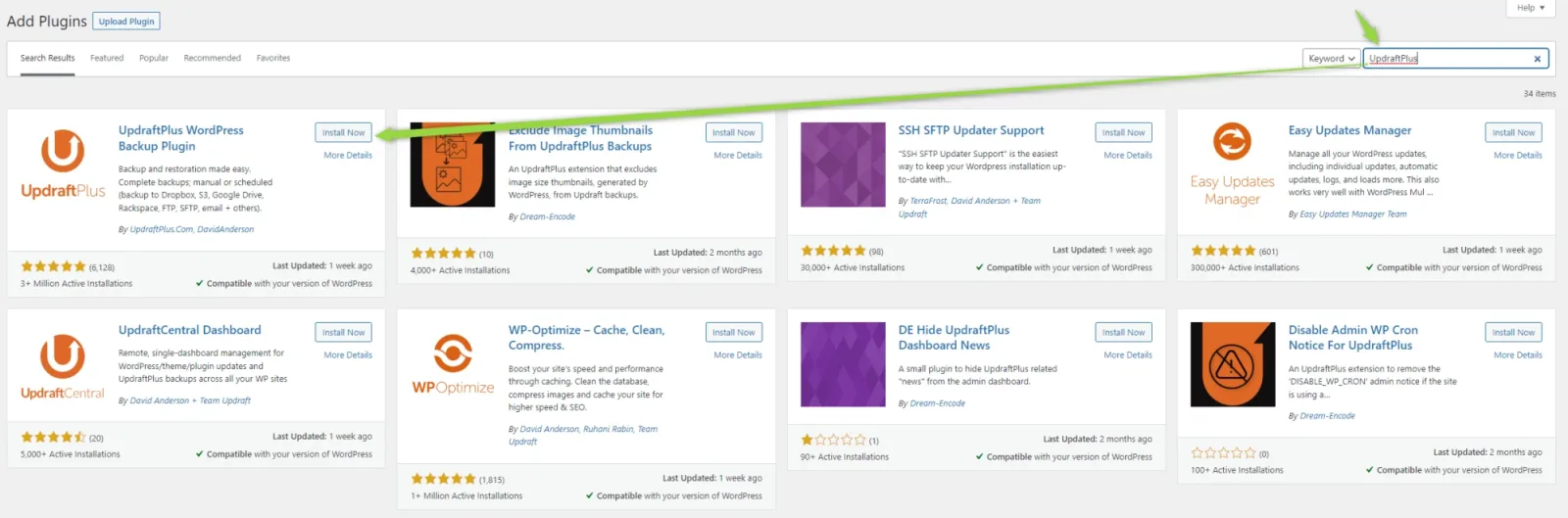Open the UpdraftPlus WordPress Backup Plugin title

tap(181, 138)
